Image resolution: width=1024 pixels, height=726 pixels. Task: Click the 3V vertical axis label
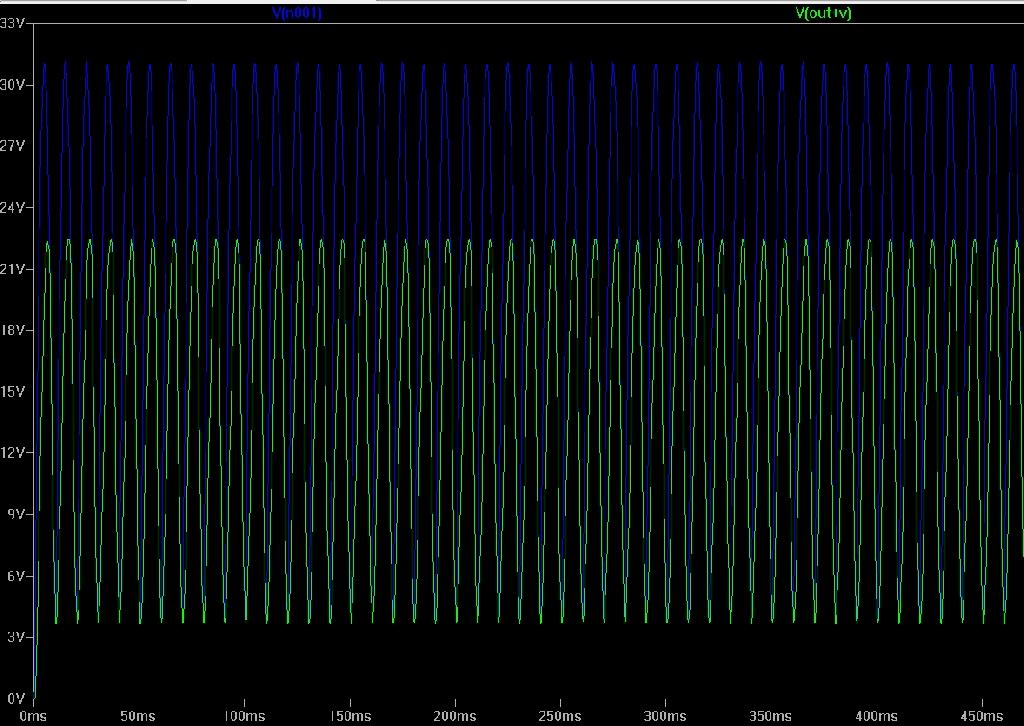point(16,637)
